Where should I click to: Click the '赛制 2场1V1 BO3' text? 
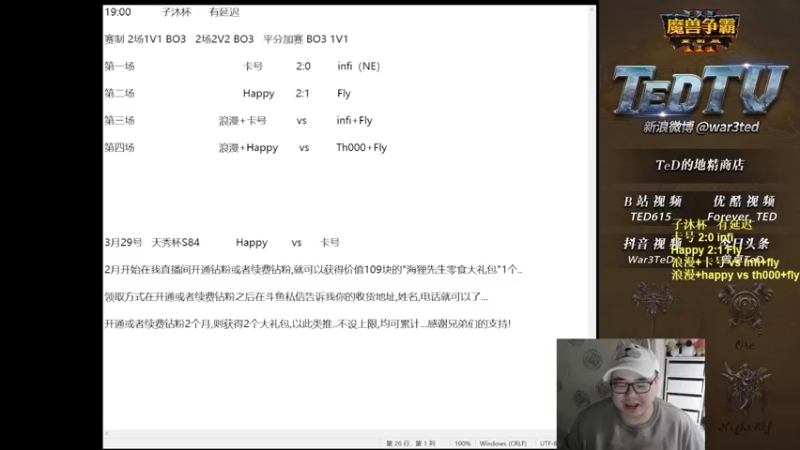145,39
